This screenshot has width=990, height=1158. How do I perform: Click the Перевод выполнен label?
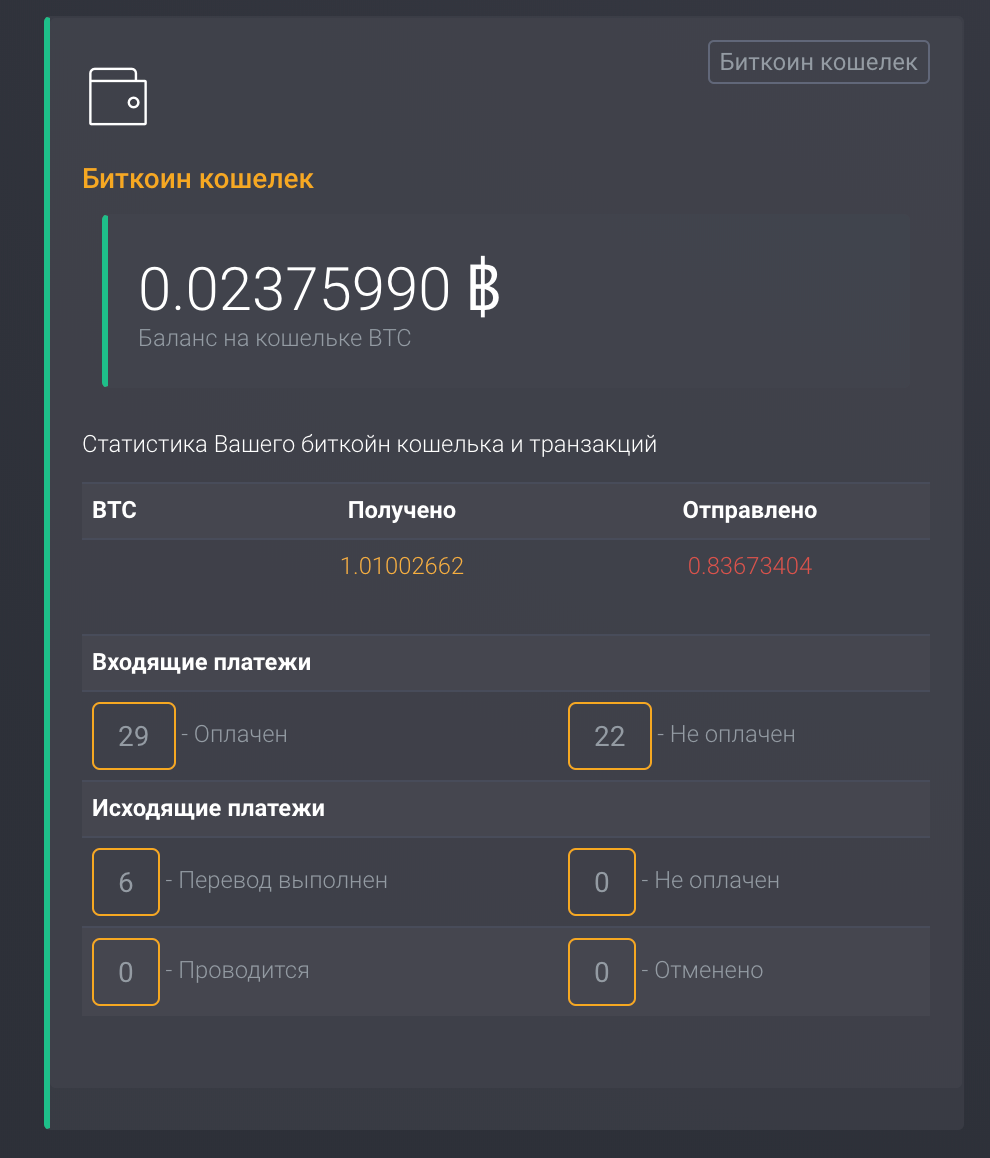[x=282, y=881]
